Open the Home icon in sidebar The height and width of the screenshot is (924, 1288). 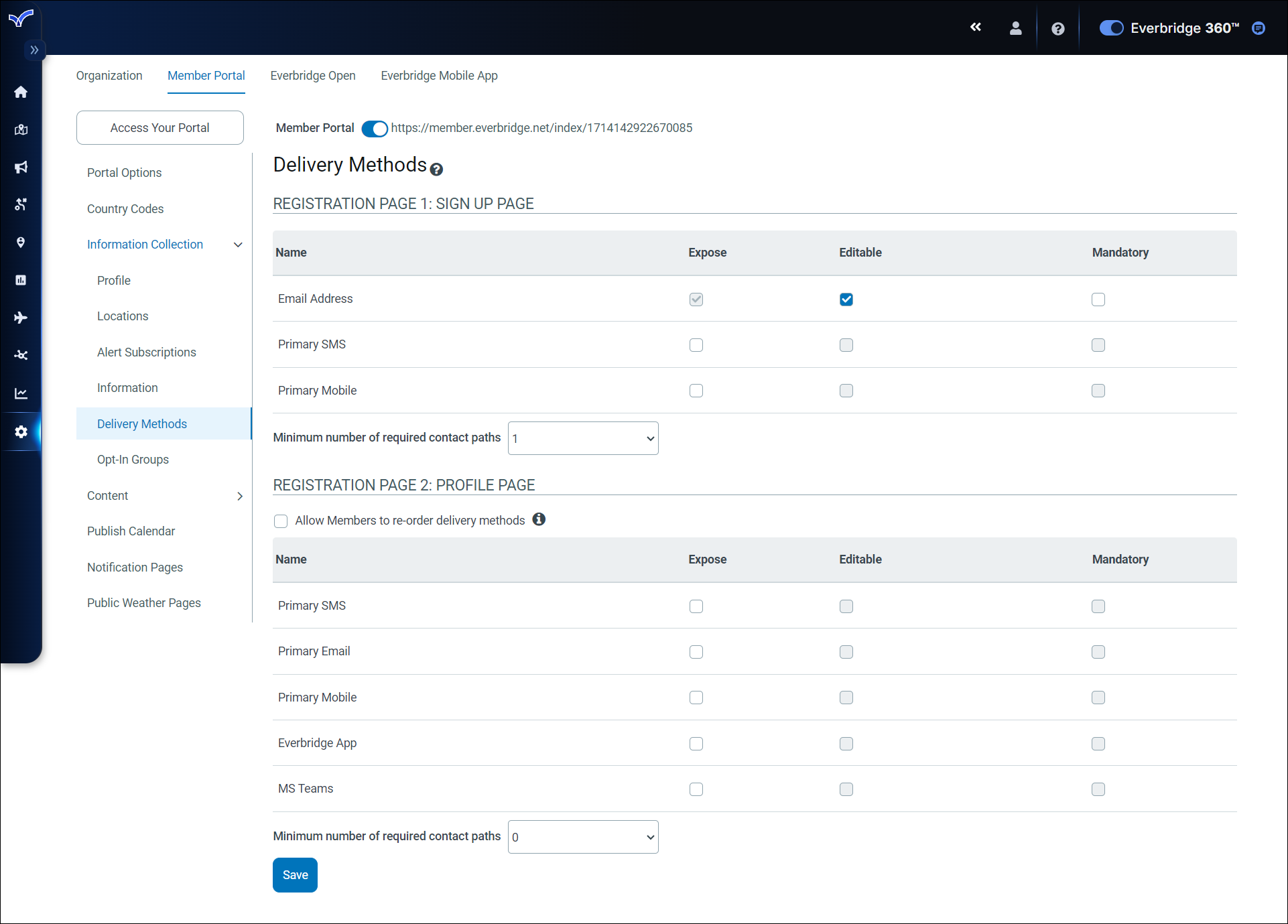21,92
